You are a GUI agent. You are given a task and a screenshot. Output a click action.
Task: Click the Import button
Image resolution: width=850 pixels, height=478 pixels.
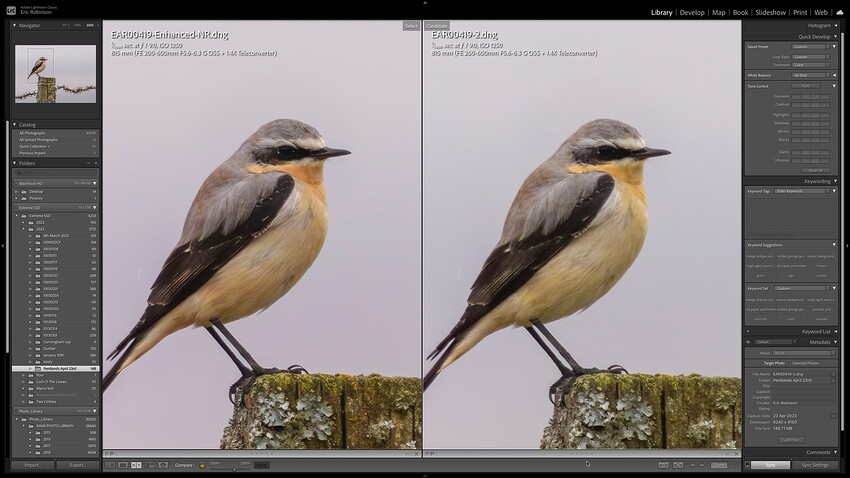tap(32, 465)
